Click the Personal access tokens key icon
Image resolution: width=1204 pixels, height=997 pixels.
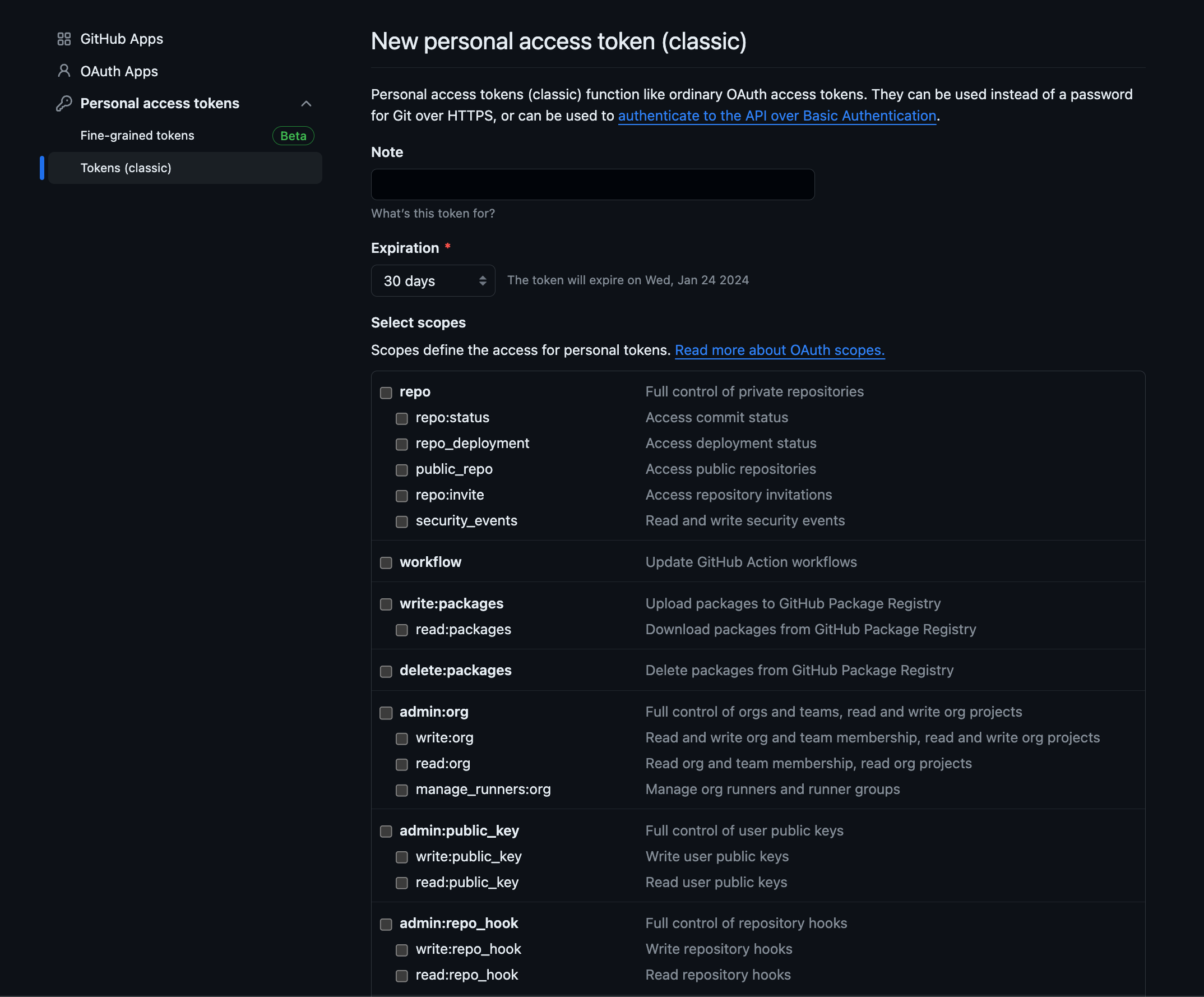(64, 103)
